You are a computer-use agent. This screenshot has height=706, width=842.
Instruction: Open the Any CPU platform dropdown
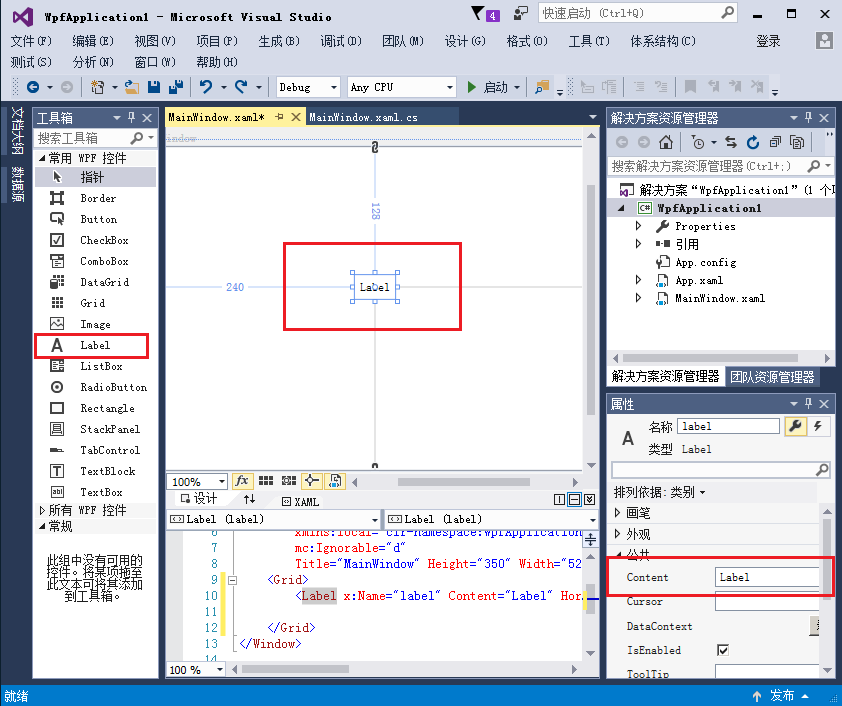point(402,87)
